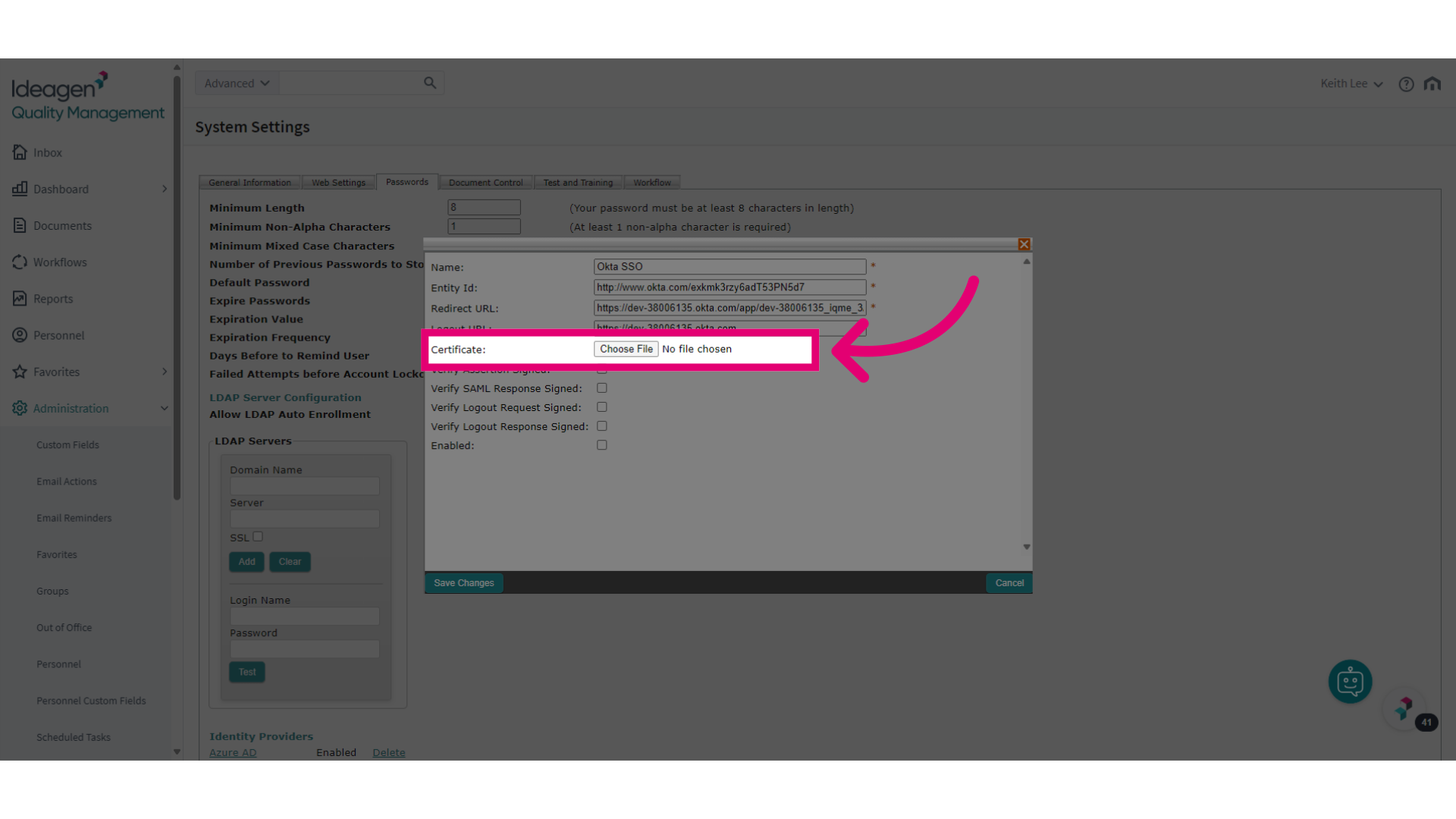Open the help question mark icon
This screenshot has width=1456, height=819.
pyautogui.click(x=1406, y=83)
